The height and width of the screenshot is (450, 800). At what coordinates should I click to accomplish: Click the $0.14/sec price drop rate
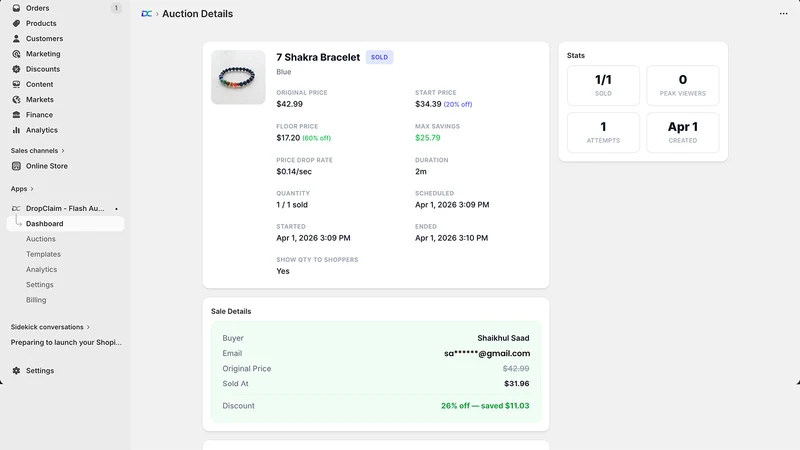pos(294,171)
